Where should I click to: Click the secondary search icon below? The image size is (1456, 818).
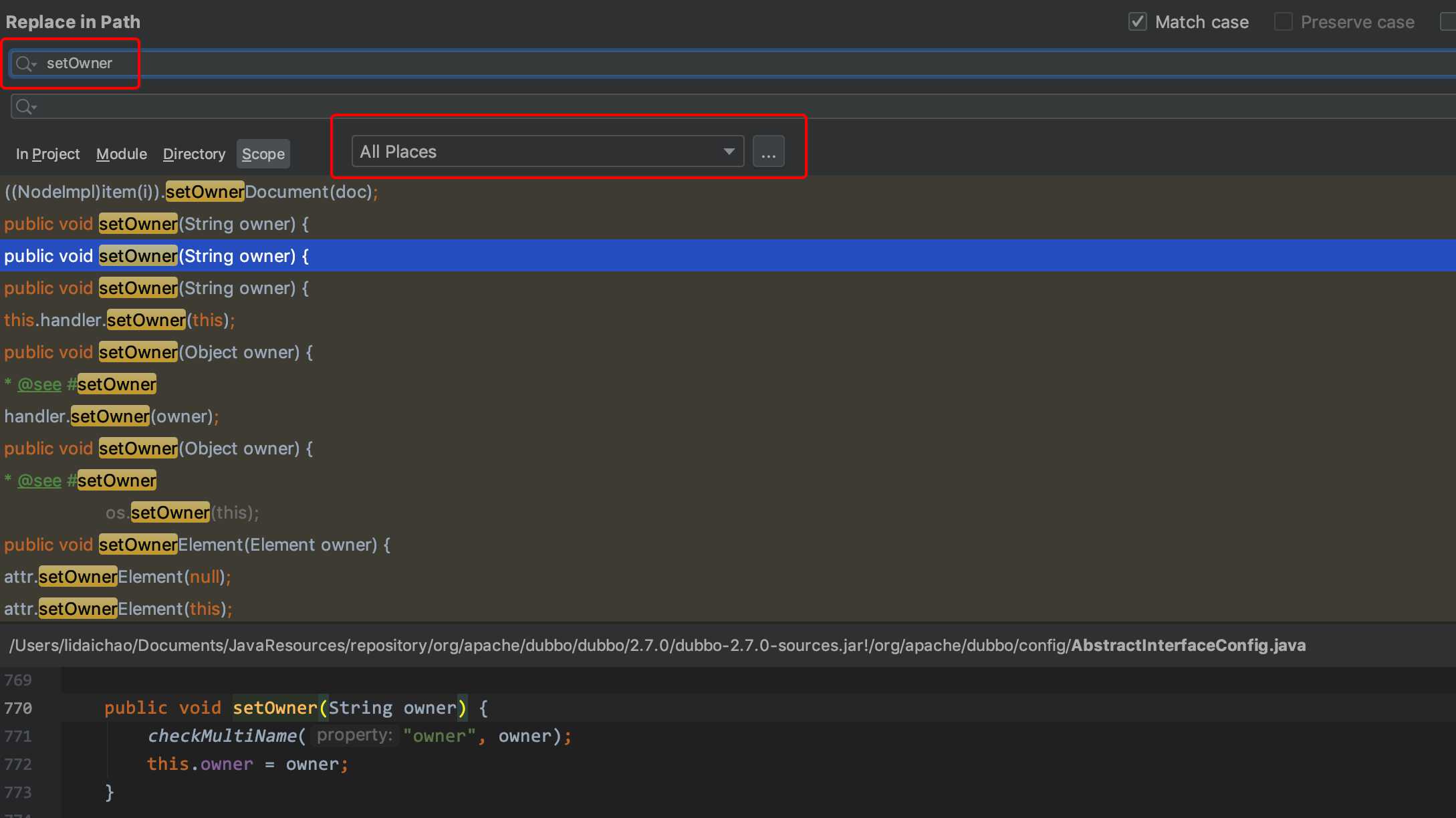pos(28,106)
